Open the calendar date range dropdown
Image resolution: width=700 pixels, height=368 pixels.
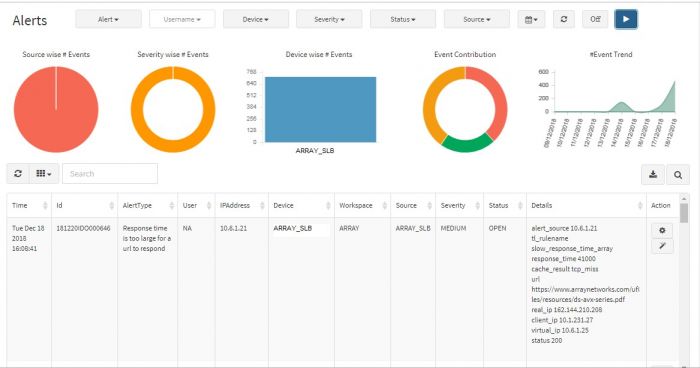tap(531, 19)
